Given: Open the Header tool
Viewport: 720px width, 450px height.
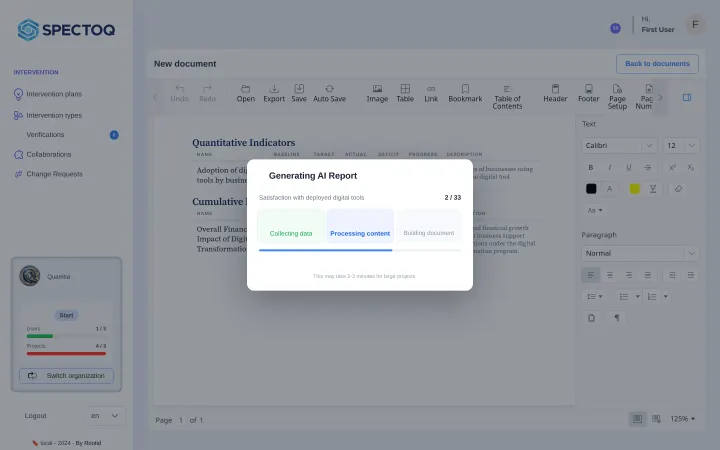Looking at the screenshot, I should [555, 93].
